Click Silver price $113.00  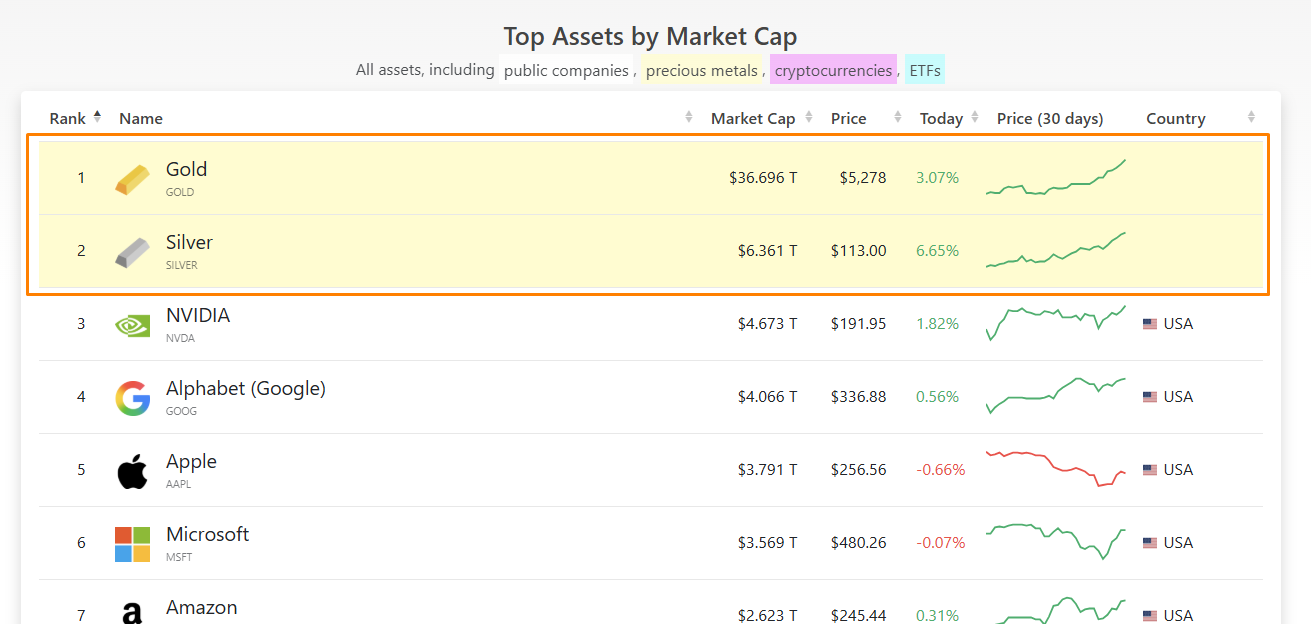[x=858, y=251]
